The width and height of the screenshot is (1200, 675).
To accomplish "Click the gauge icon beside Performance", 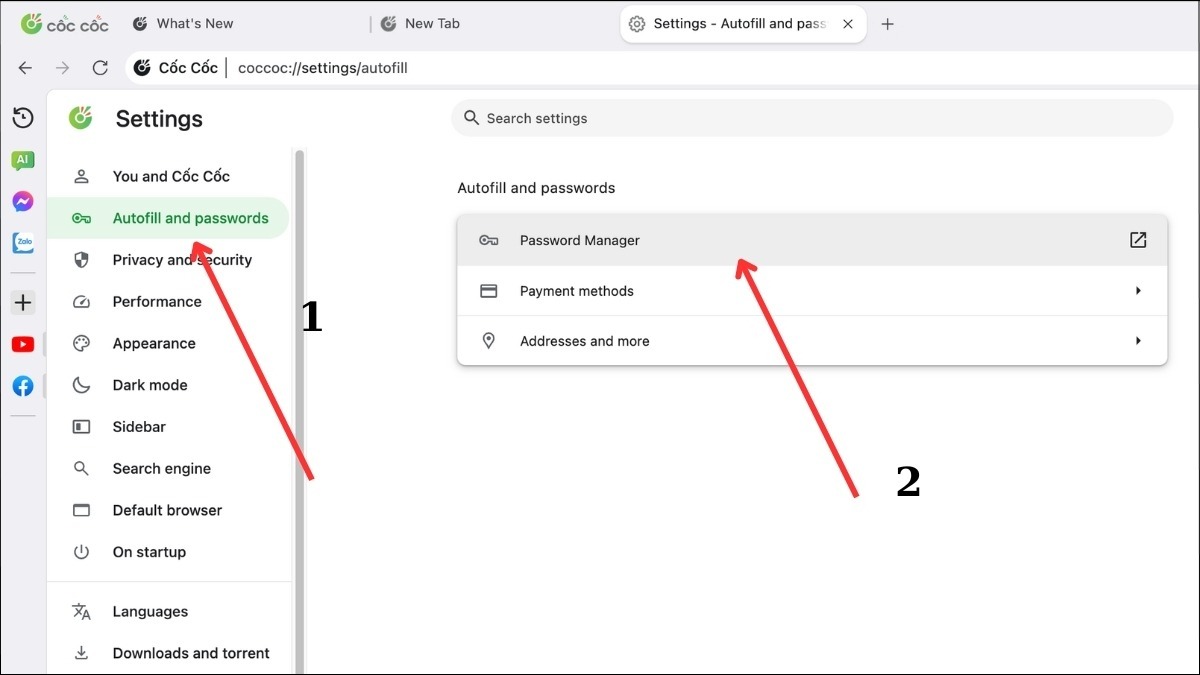I will tap(82, 302).
